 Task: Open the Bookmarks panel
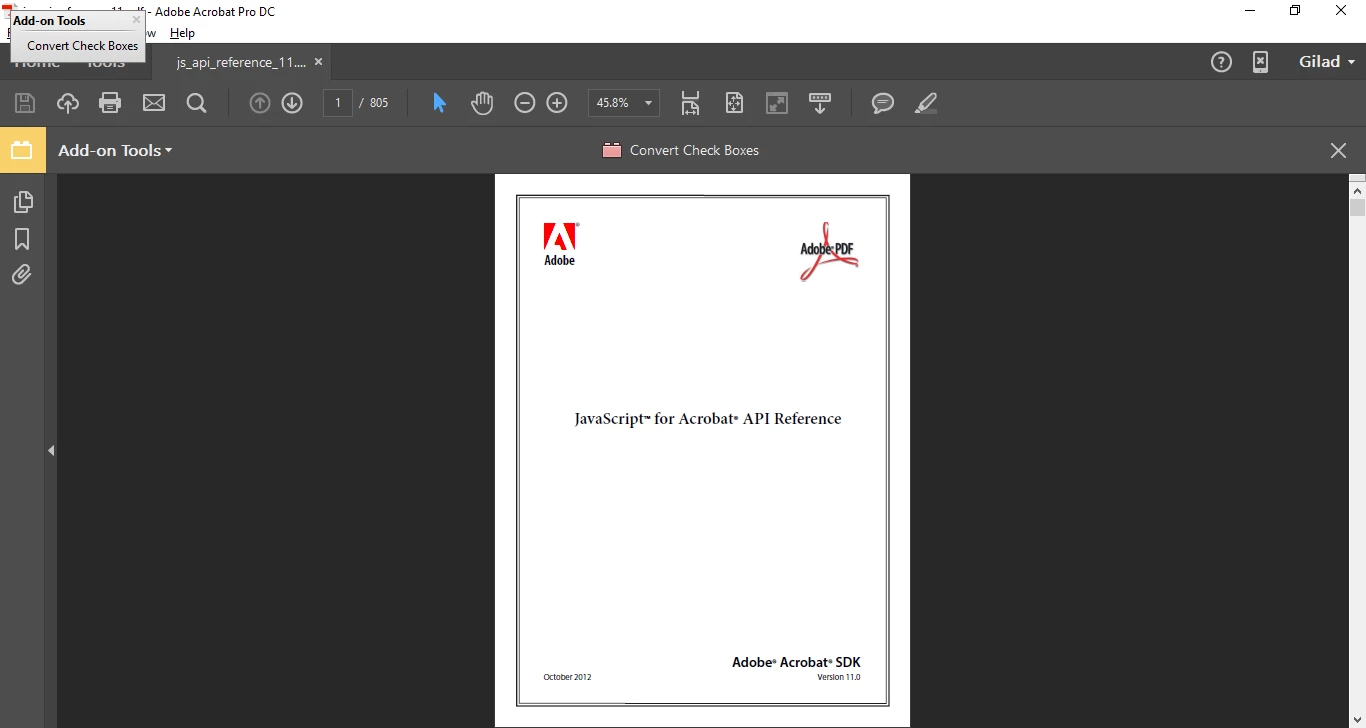click(x=22, y=239)
